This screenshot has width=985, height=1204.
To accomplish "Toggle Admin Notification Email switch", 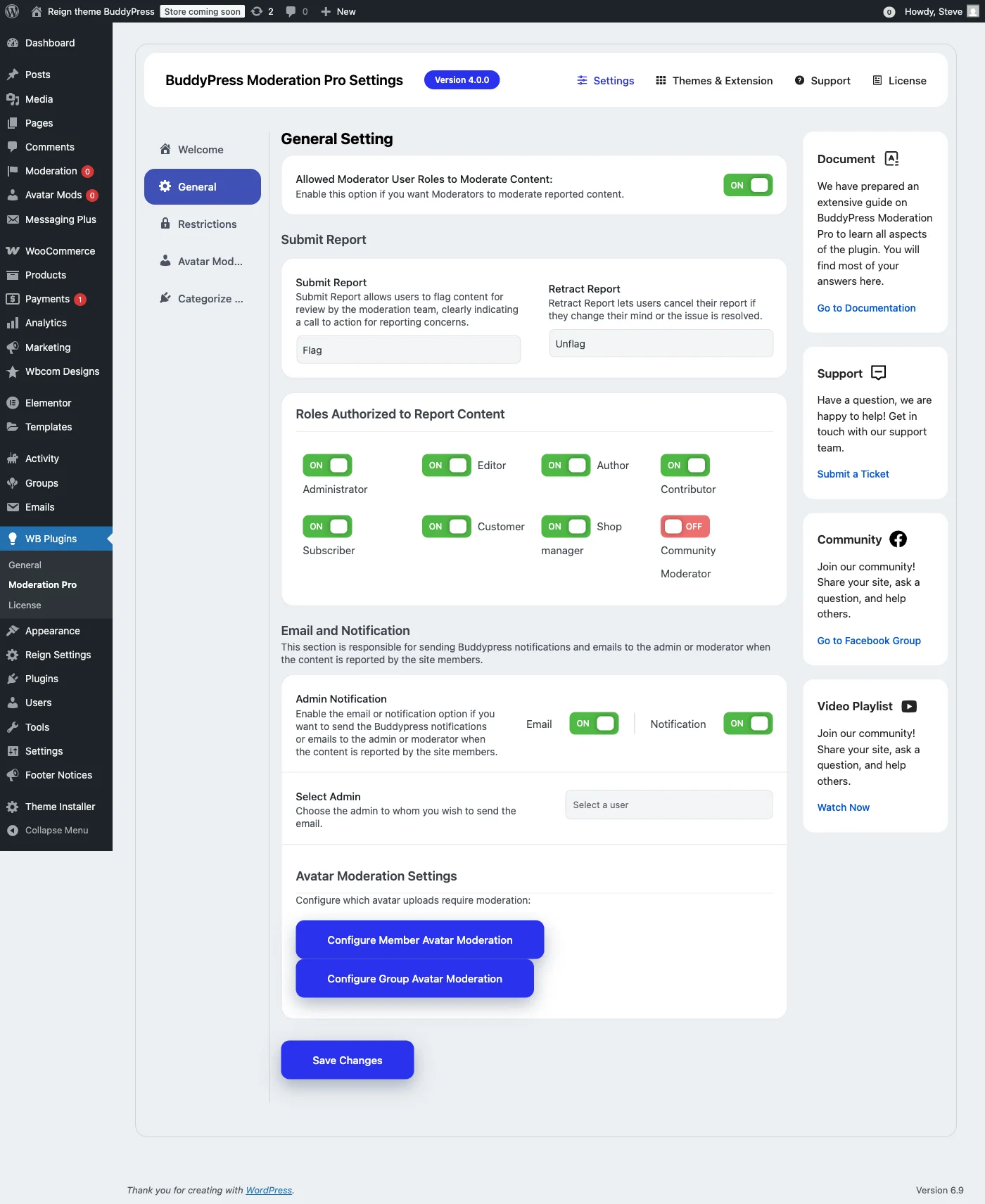I will point(594,723).
